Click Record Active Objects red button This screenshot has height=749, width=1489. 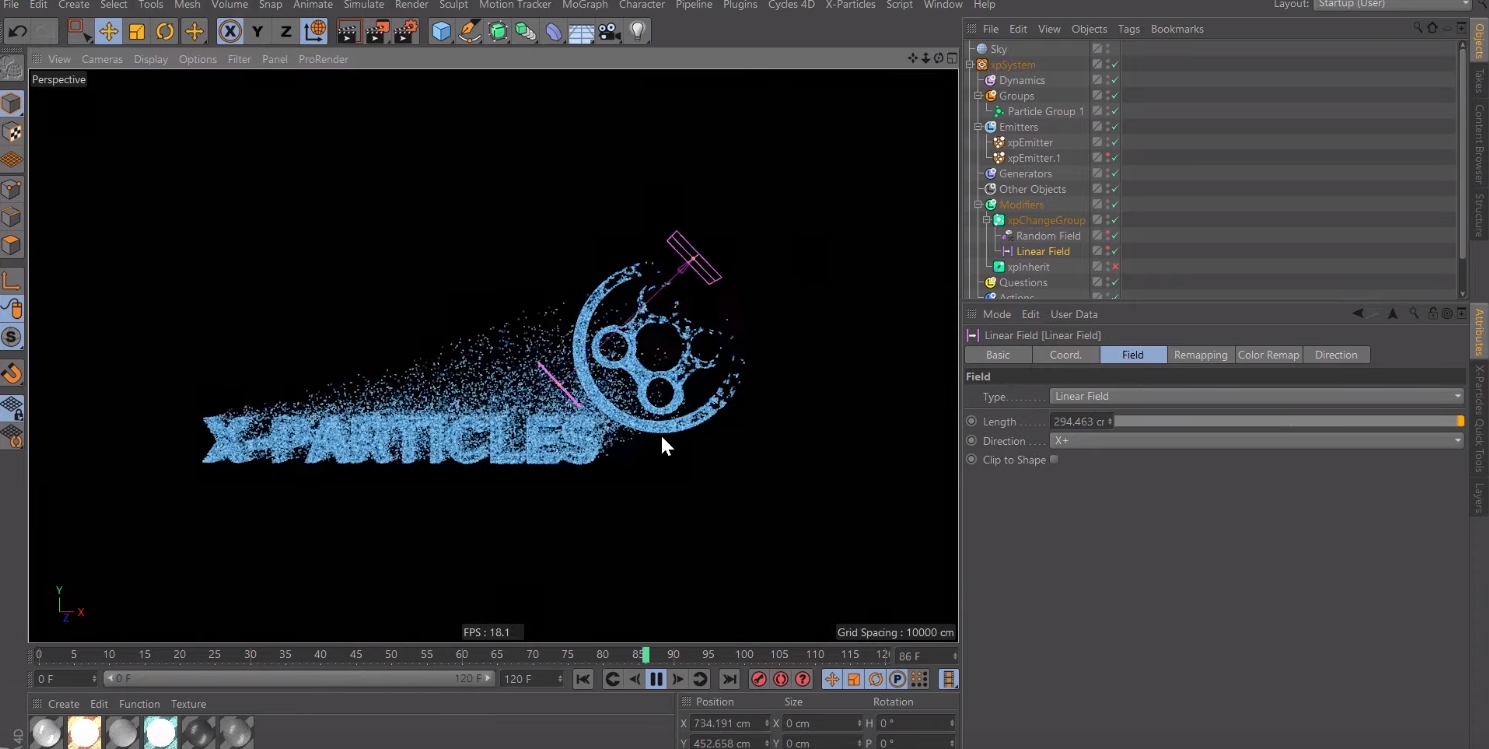[759, 680]
